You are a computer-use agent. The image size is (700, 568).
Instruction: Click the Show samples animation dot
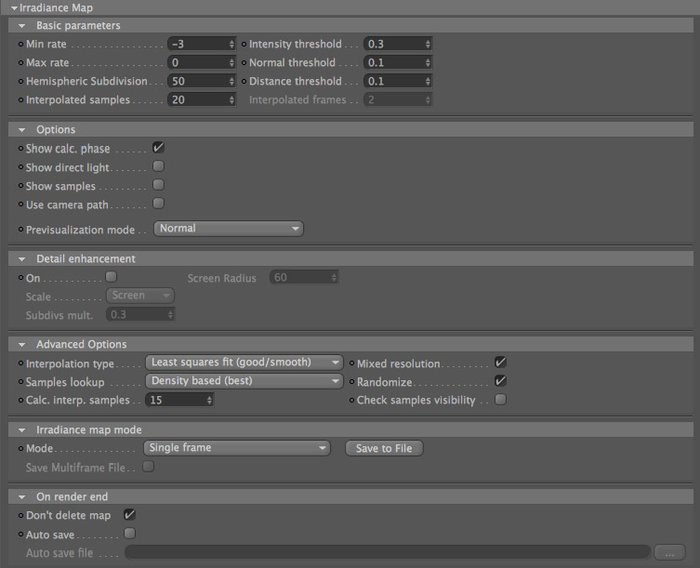[21, 186]
